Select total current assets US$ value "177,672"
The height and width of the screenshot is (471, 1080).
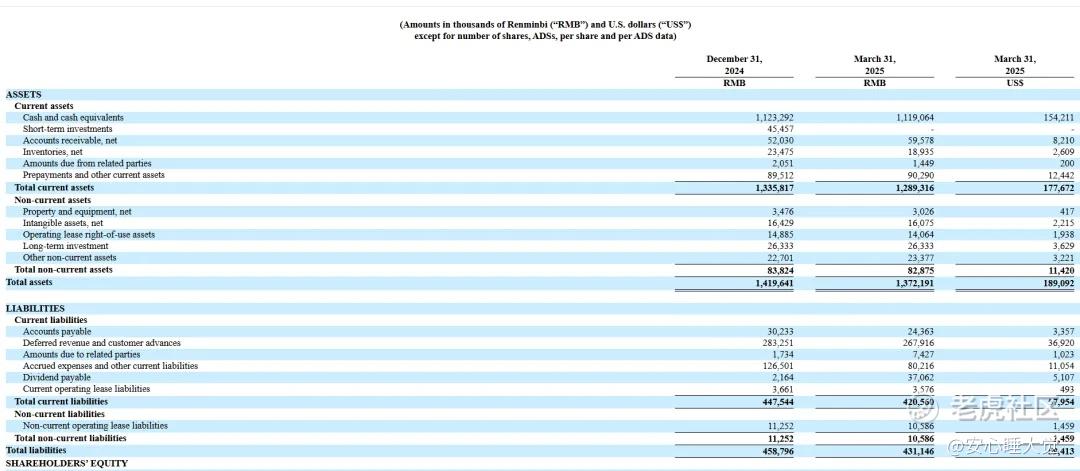[x=1059, y=187]
